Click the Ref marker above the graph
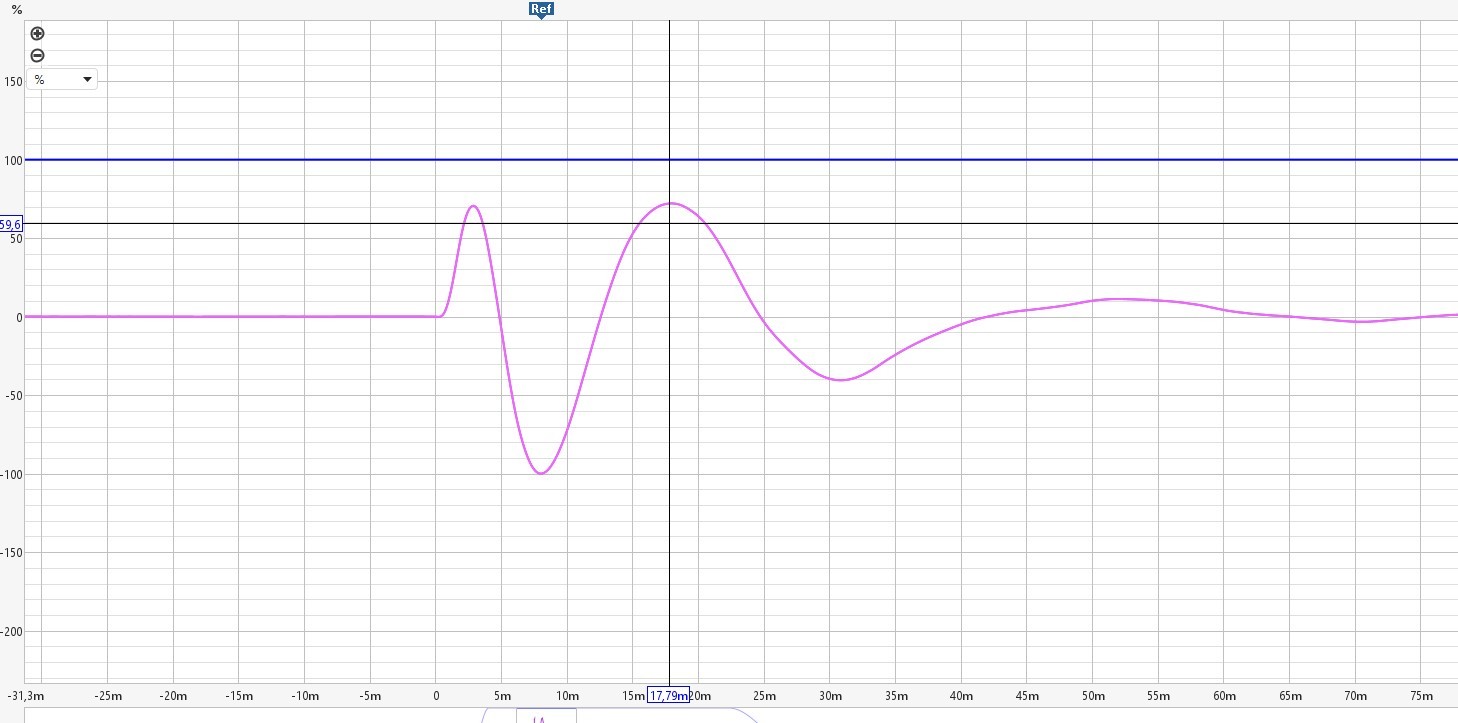 [x=541, y=10]
